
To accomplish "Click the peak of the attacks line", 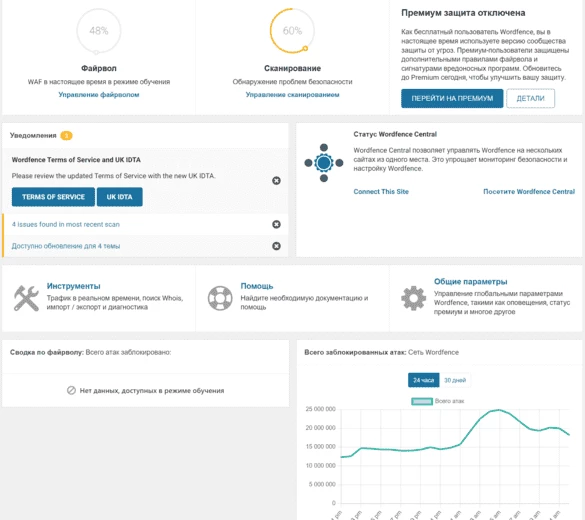I will coord(499,410).
